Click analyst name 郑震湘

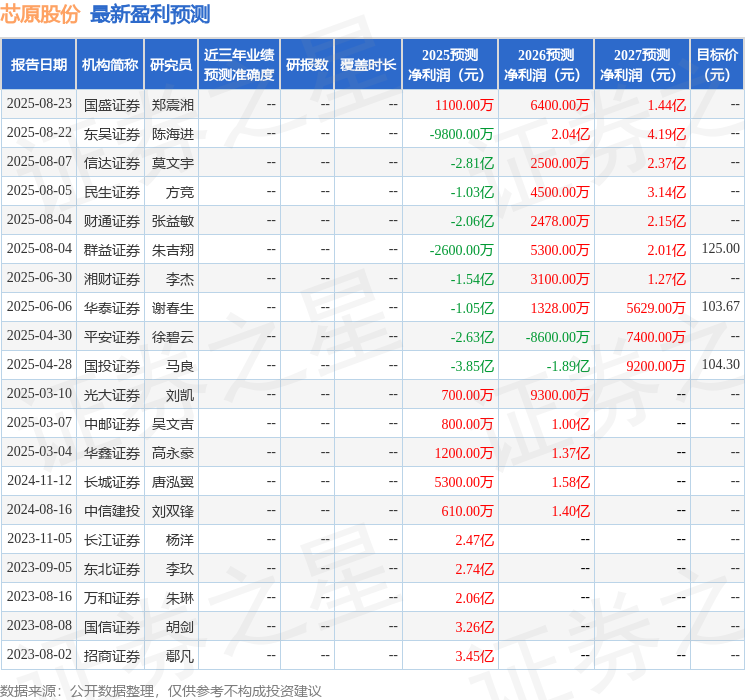pos(172,105)
